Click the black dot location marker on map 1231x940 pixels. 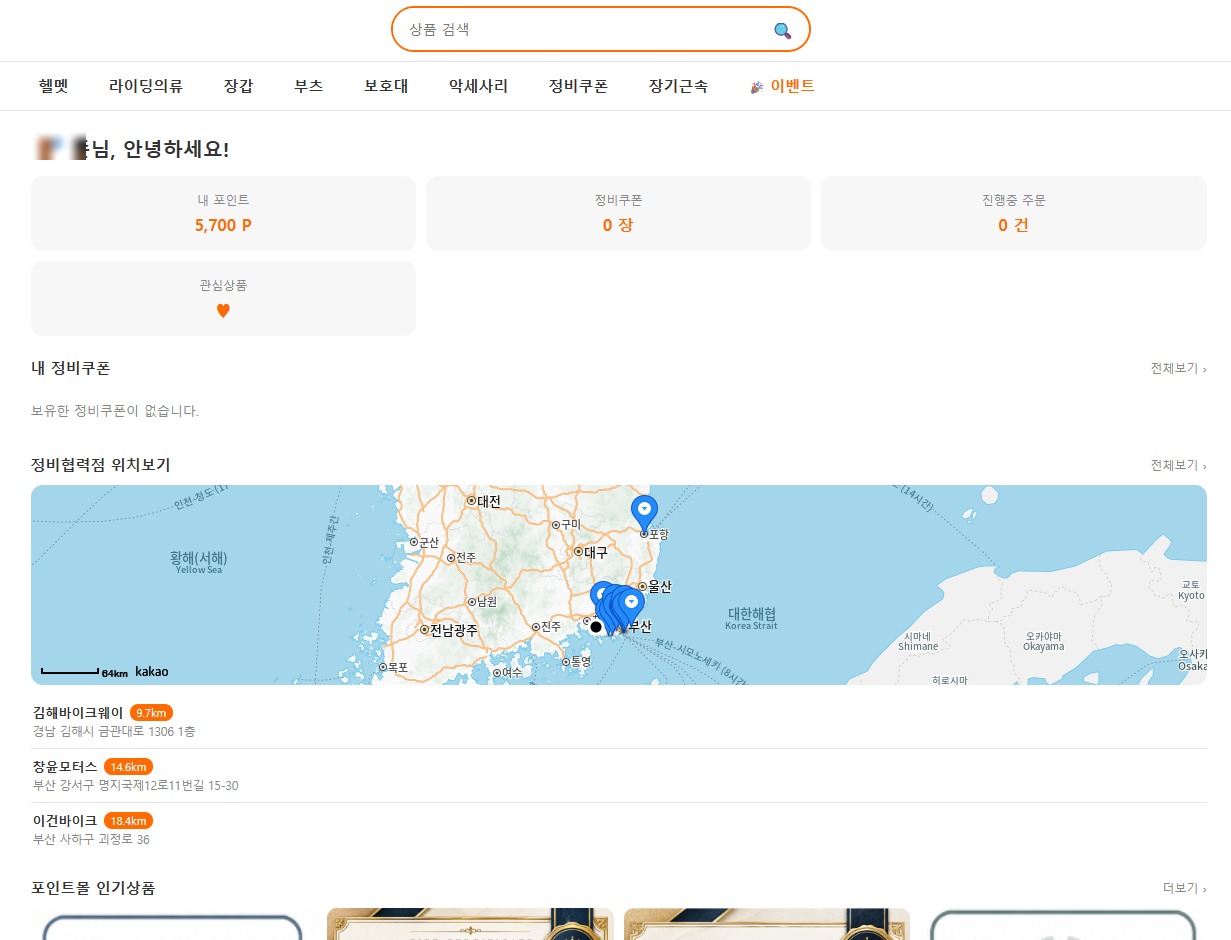pos(596,627)
